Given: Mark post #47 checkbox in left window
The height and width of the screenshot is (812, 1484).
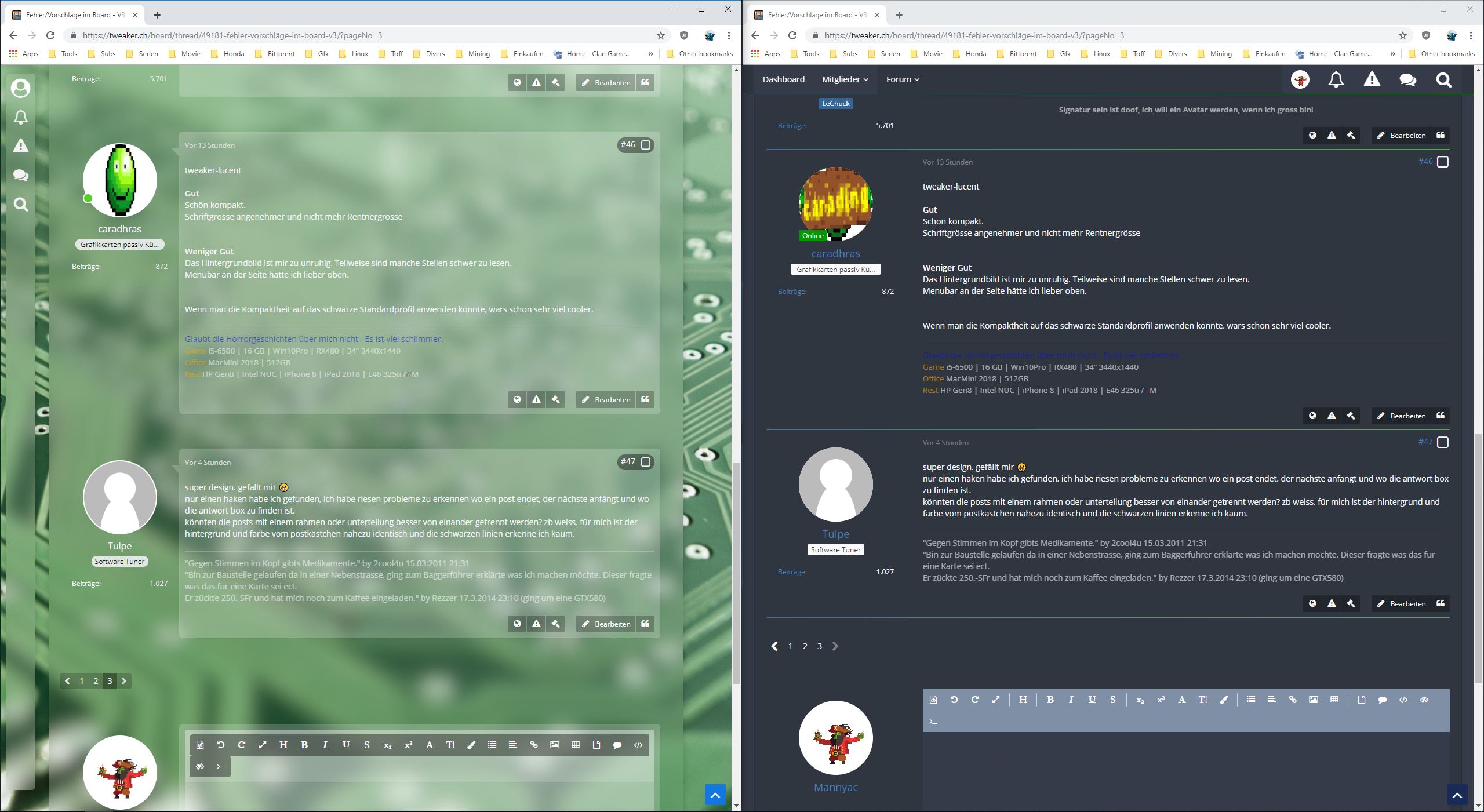Looking at the screenshot, I should coord(646,462).
